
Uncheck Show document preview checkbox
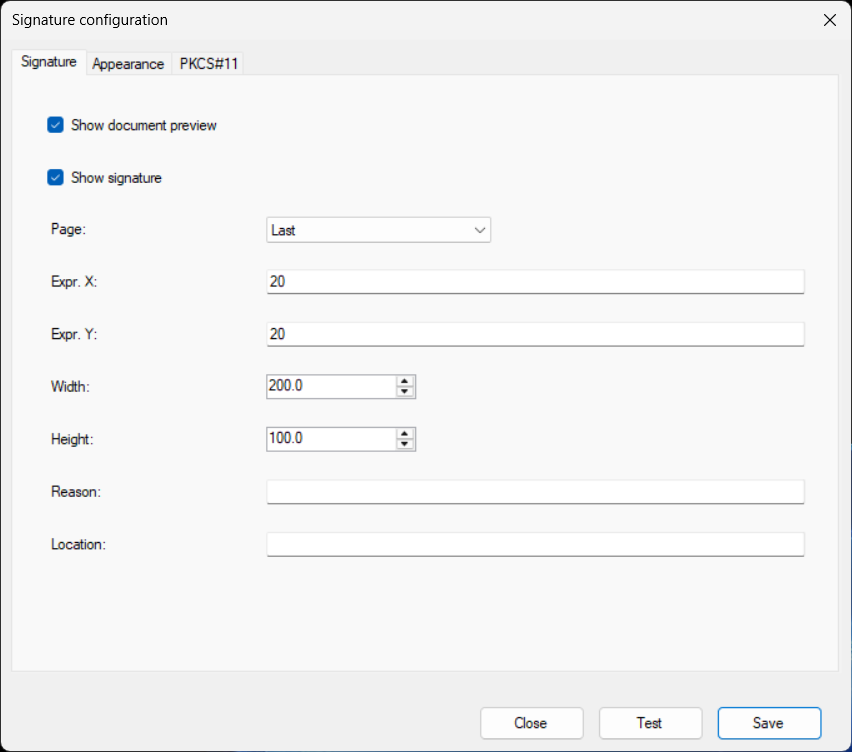click(x=55, y=125)
